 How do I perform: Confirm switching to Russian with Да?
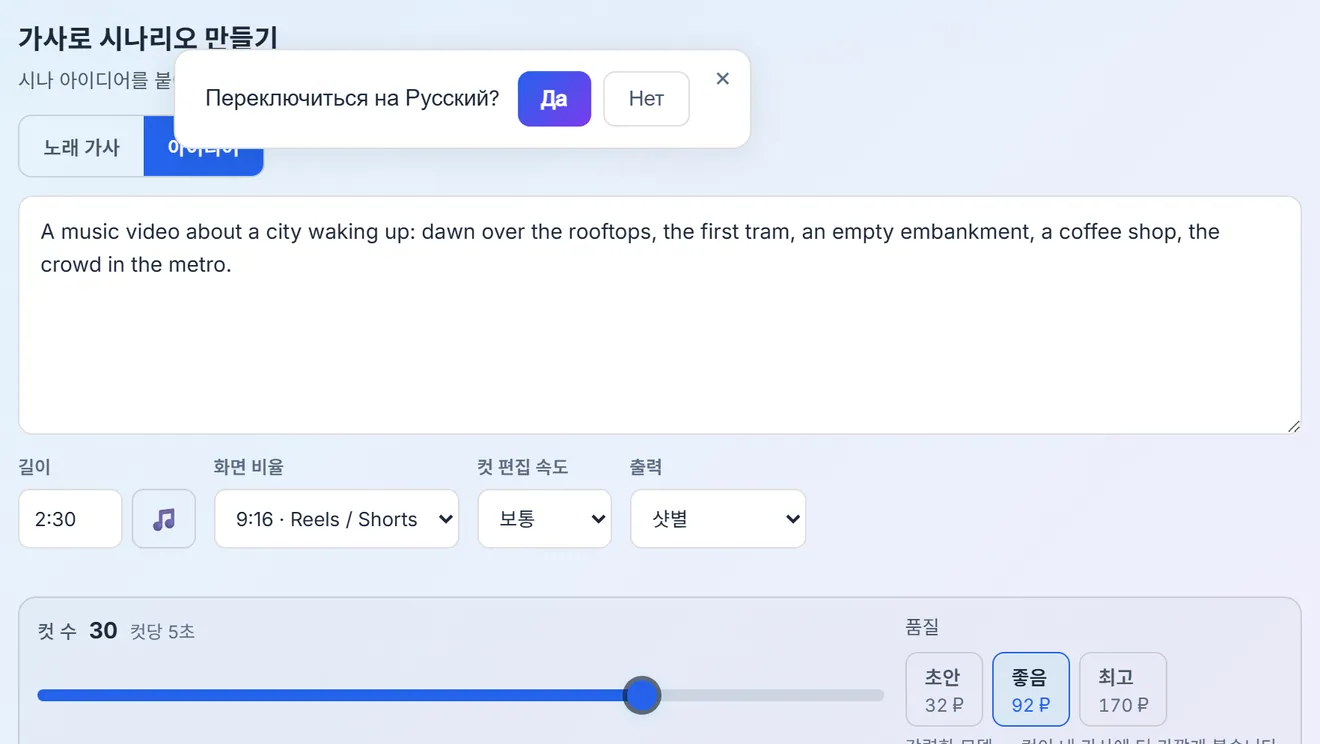click(x=554, y=99)
